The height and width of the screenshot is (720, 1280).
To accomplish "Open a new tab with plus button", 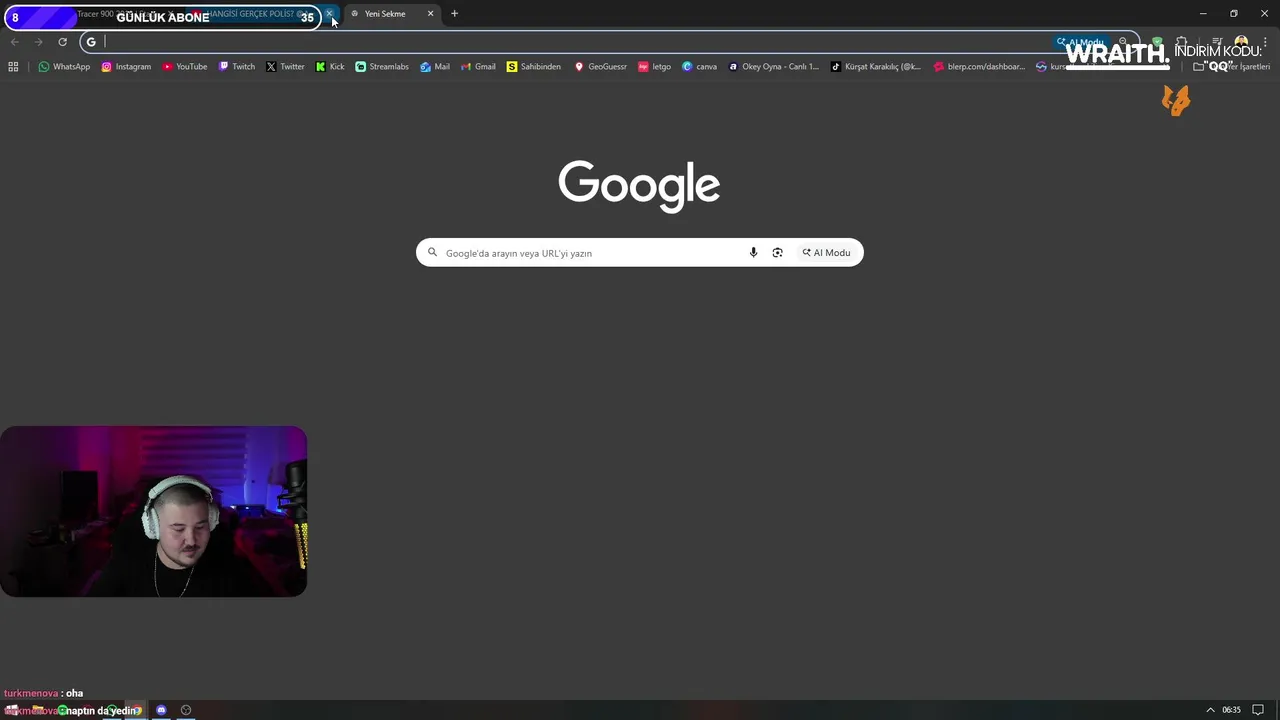I will [x=454, y=14].
